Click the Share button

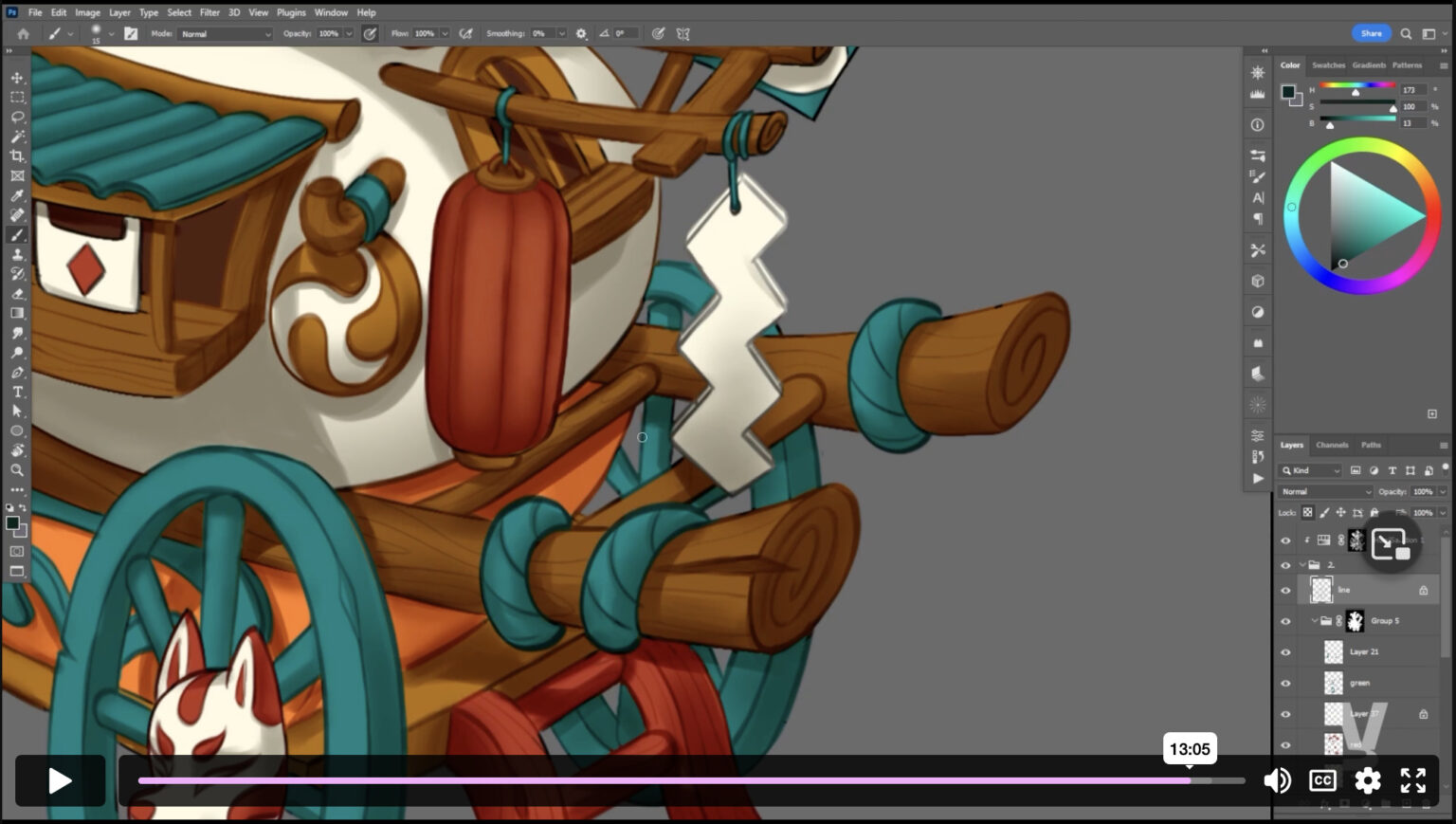[1371, 33]
